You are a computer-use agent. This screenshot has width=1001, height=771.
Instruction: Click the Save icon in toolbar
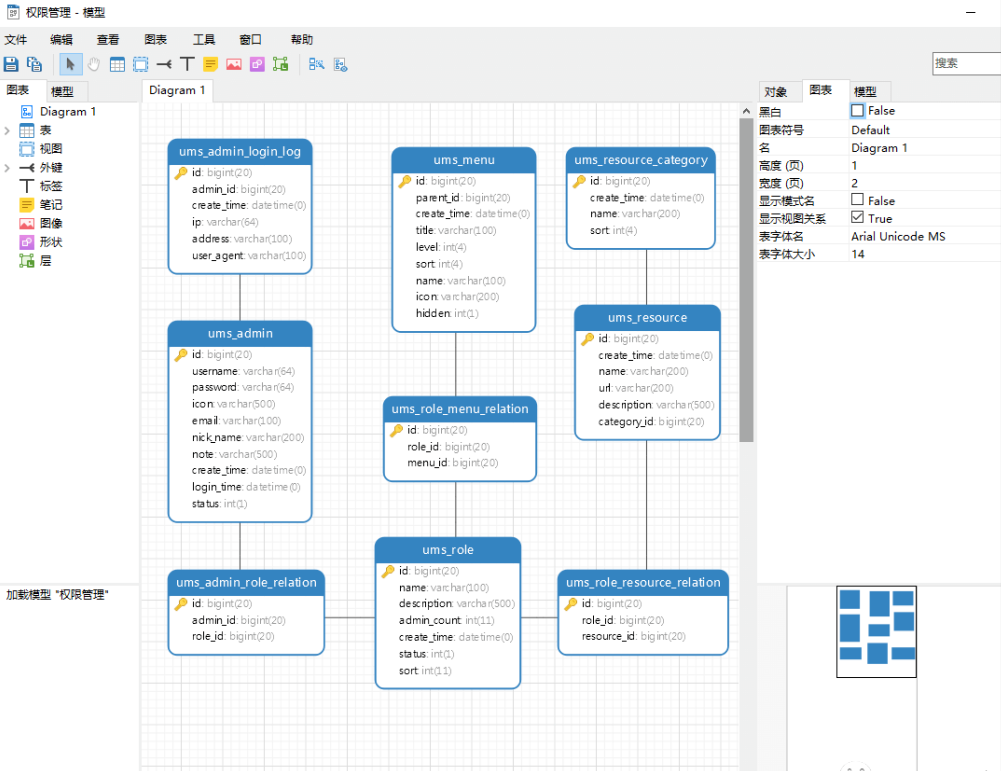point(11,64)
